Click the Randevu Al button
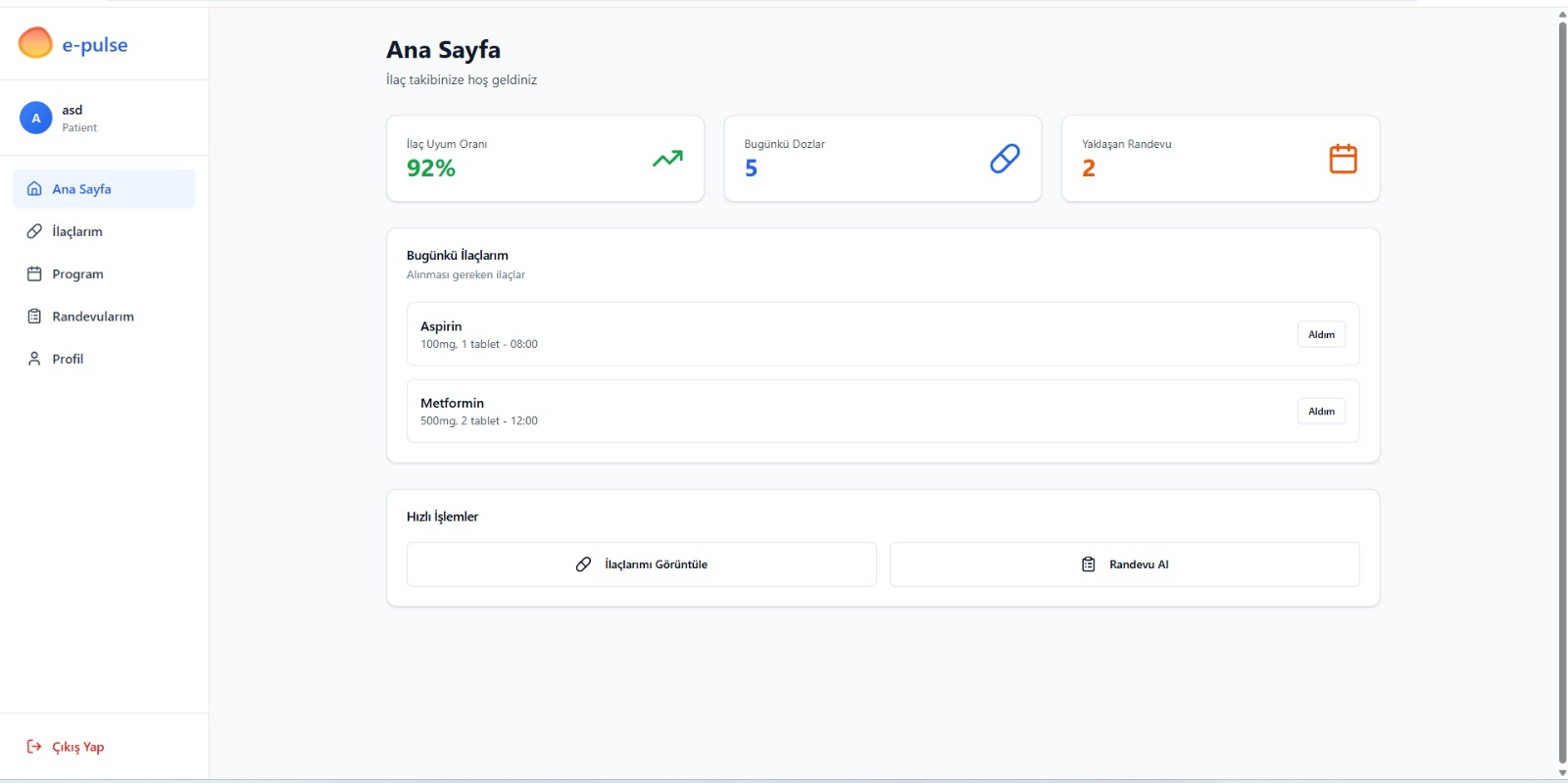This screenshot has height=783, width=1568. click(x=1124, y=564)
